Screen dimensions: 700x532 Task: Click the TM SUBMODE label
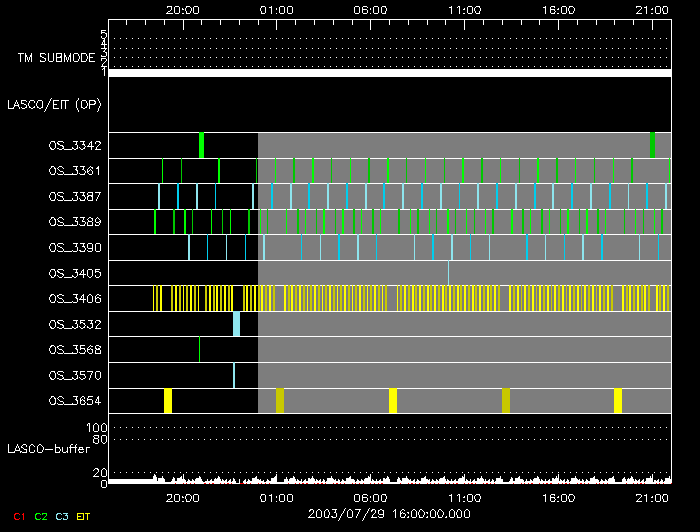coord(55,58)
